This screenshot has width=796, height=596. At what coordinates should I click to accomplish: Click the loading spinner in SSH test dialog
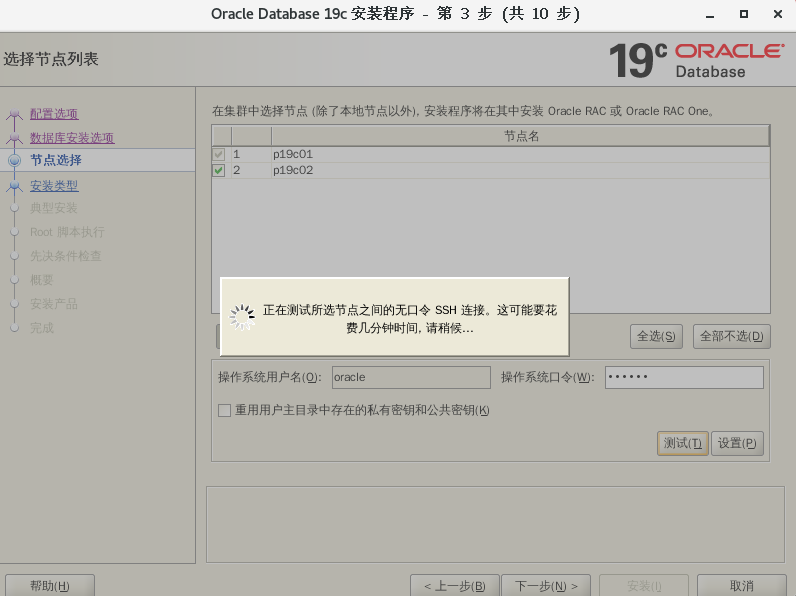coord(242,317)
